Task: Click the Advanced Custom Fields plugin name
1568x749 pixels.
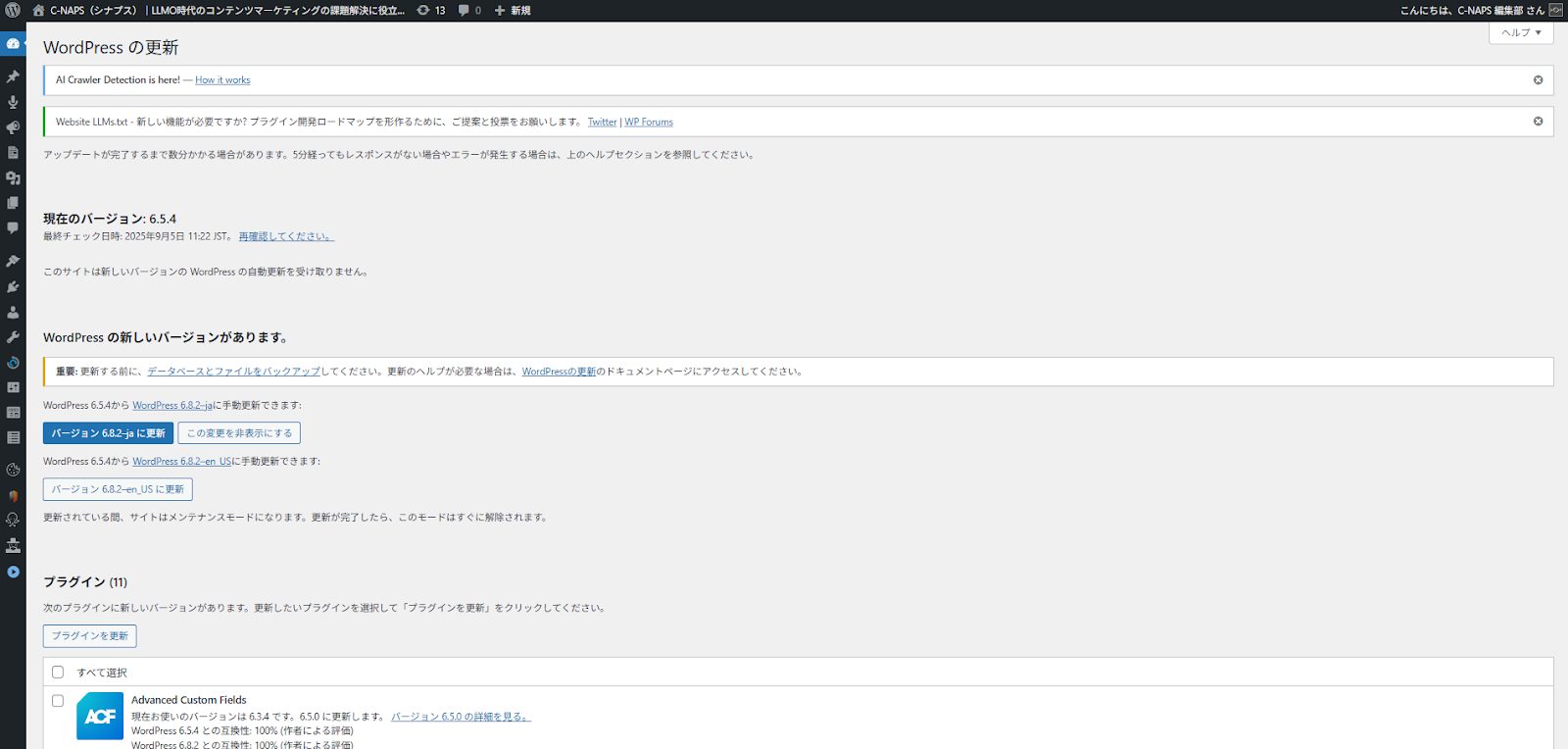Action: (x=189, y=700)
